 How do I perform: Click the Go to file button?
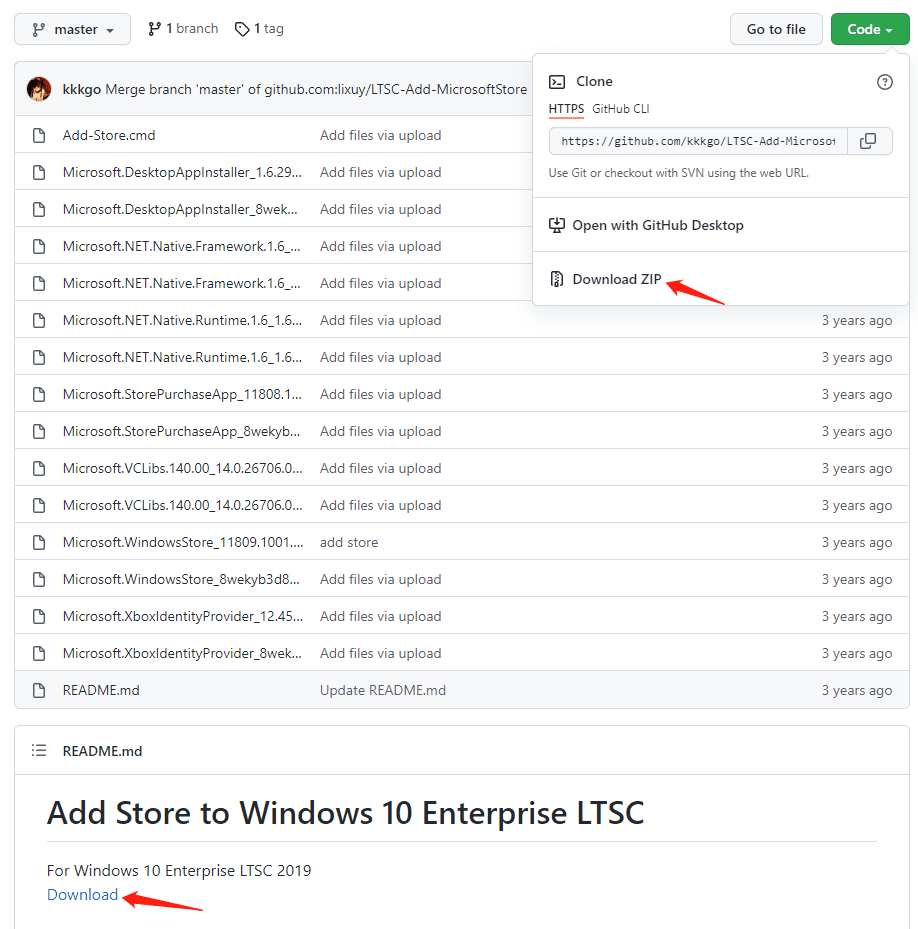pos(776,29)
